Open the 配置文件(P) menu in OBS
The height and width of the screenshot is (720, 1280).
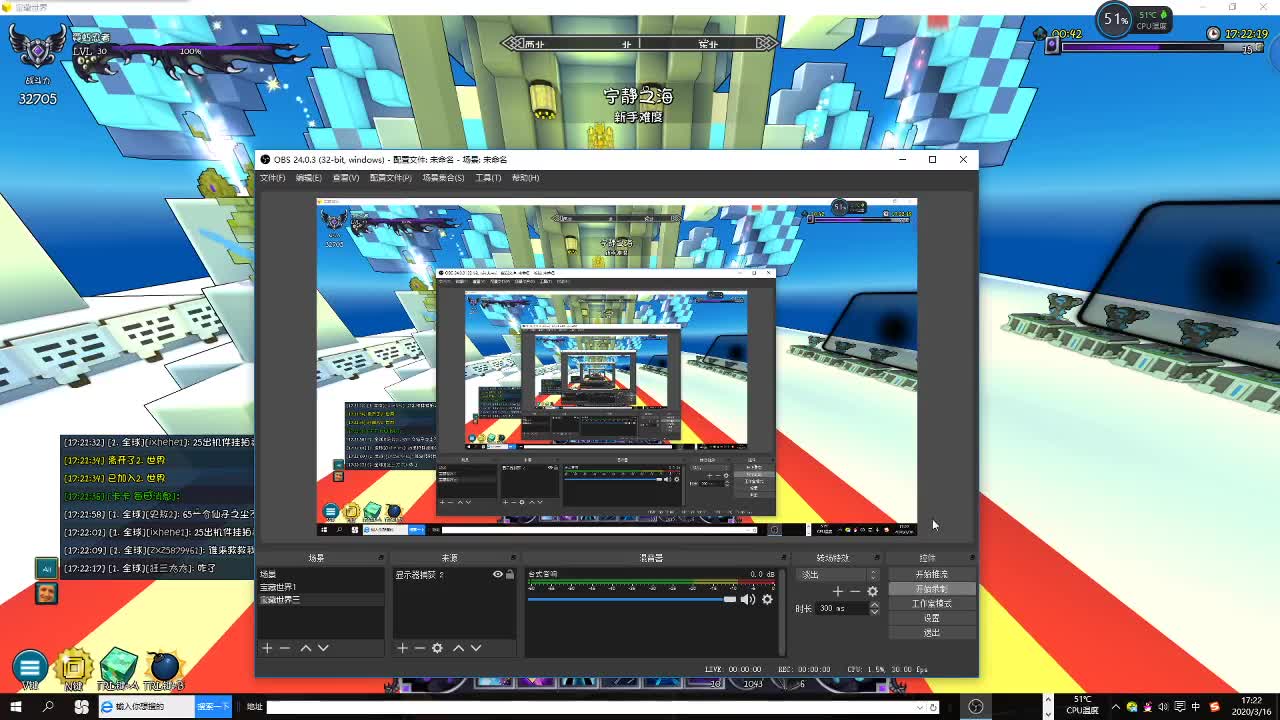[390, 178]
